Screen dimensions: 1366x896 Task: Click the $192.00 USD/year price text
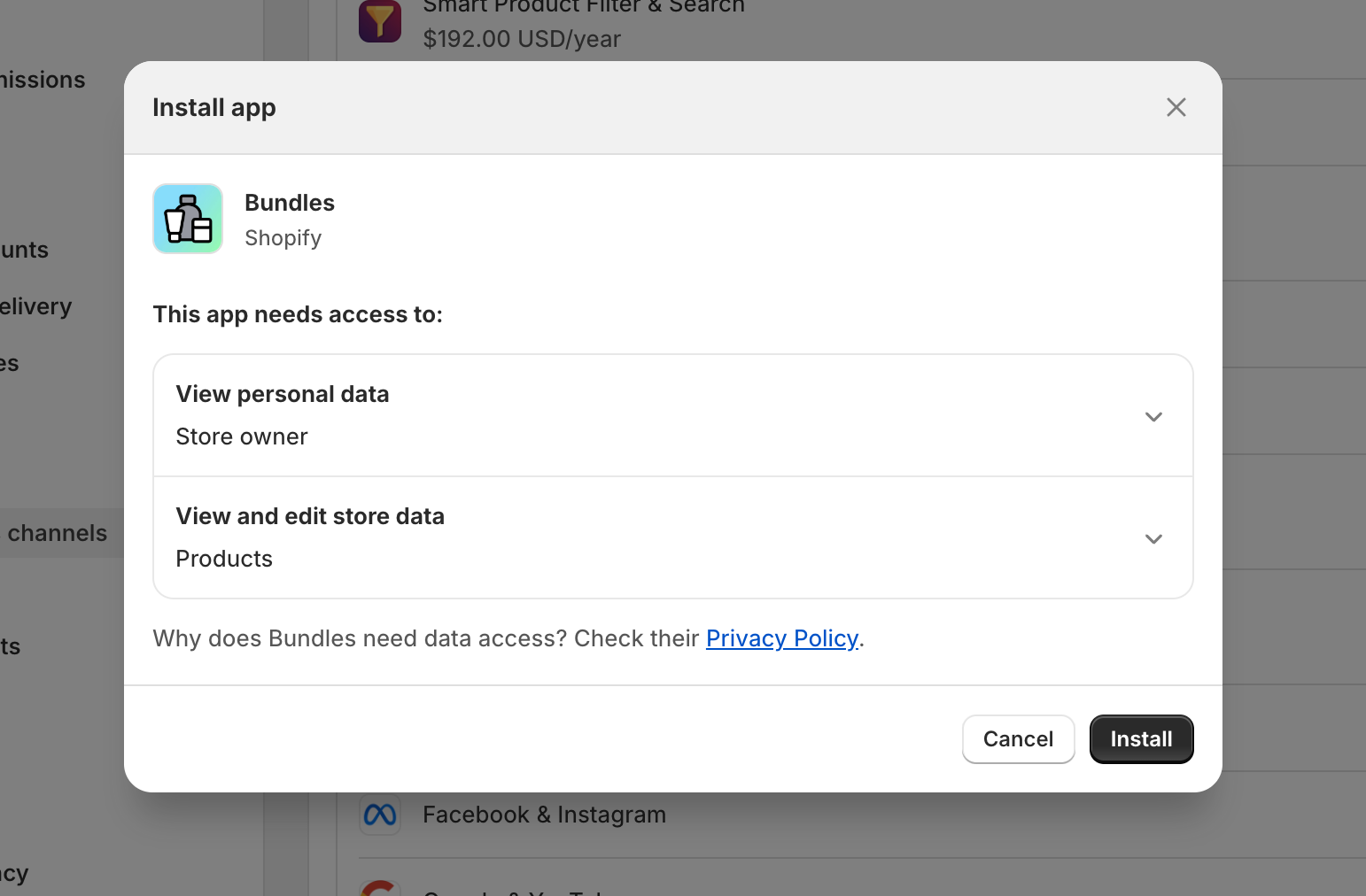coord(522,39)
